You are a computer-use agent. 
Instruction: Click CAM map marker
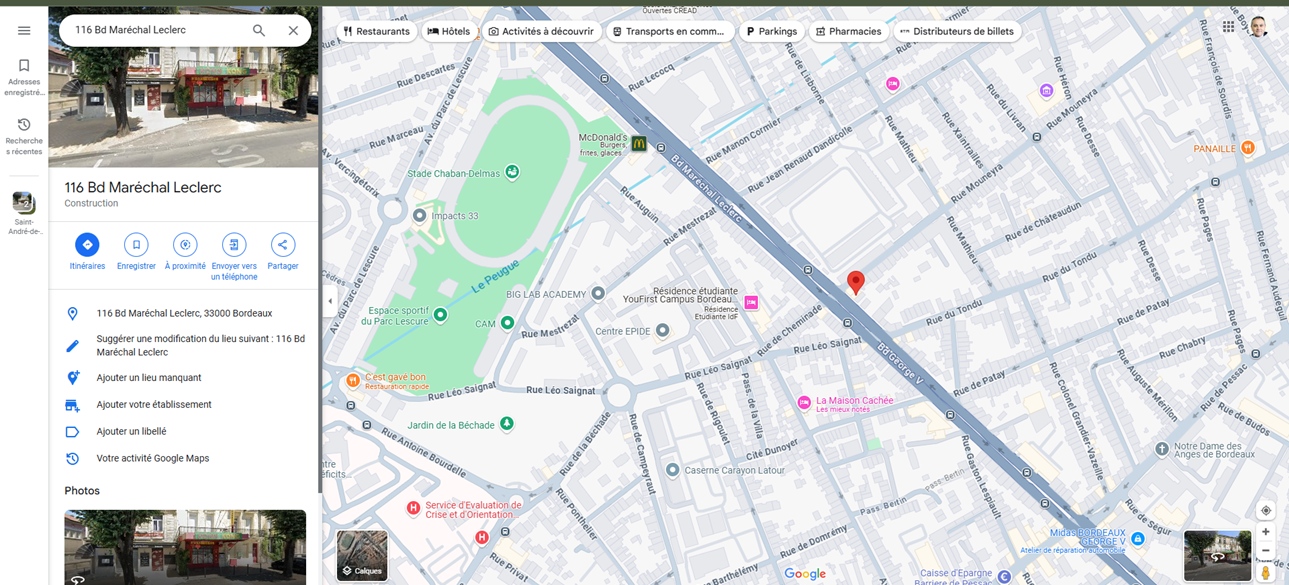pos(507,323)
